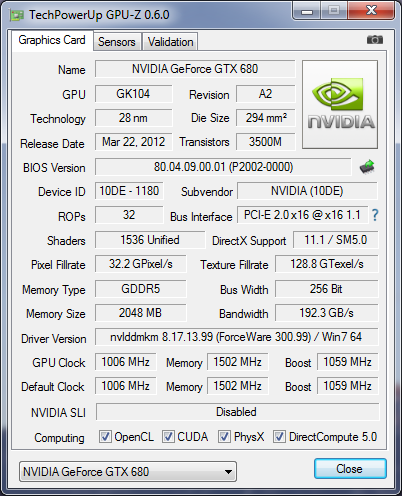Click the NVIDIA logo image
This screenshot has width=402, height=496.
pos(340,104)
